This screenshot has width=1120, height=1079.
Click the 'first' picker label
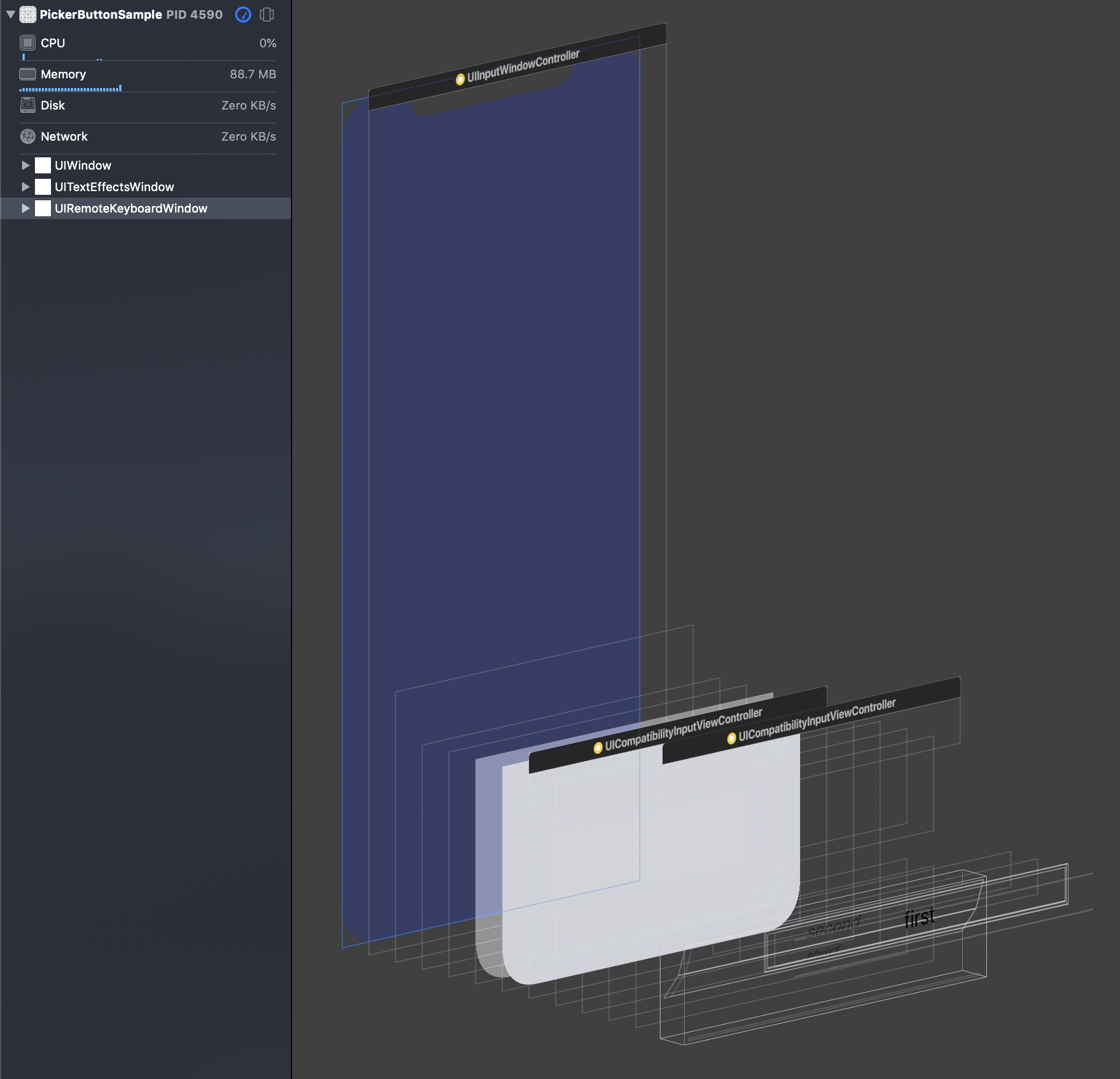click(919, 917)
